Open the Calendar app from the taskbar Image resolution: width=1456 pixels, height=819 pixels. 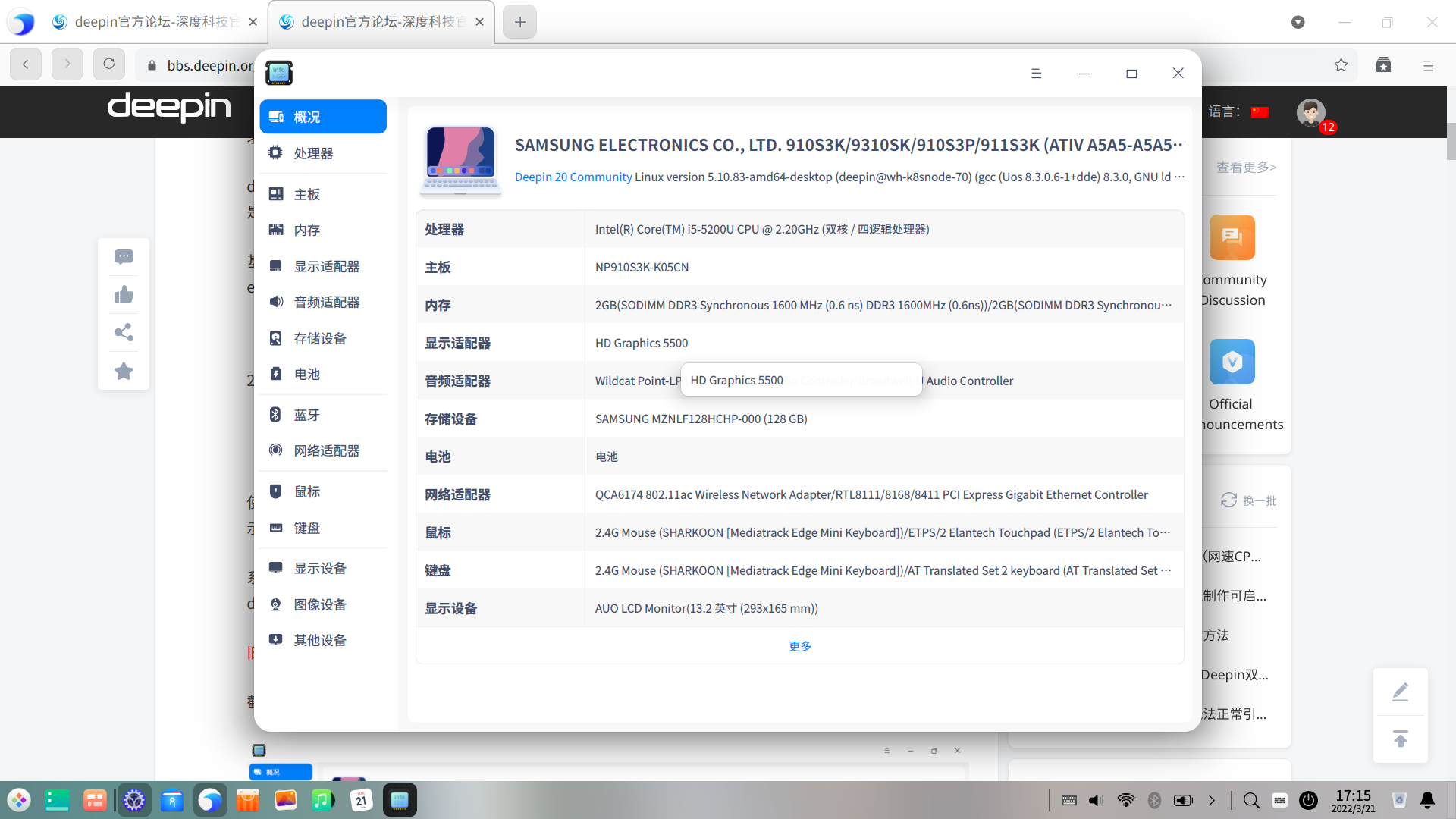(361, 799)
